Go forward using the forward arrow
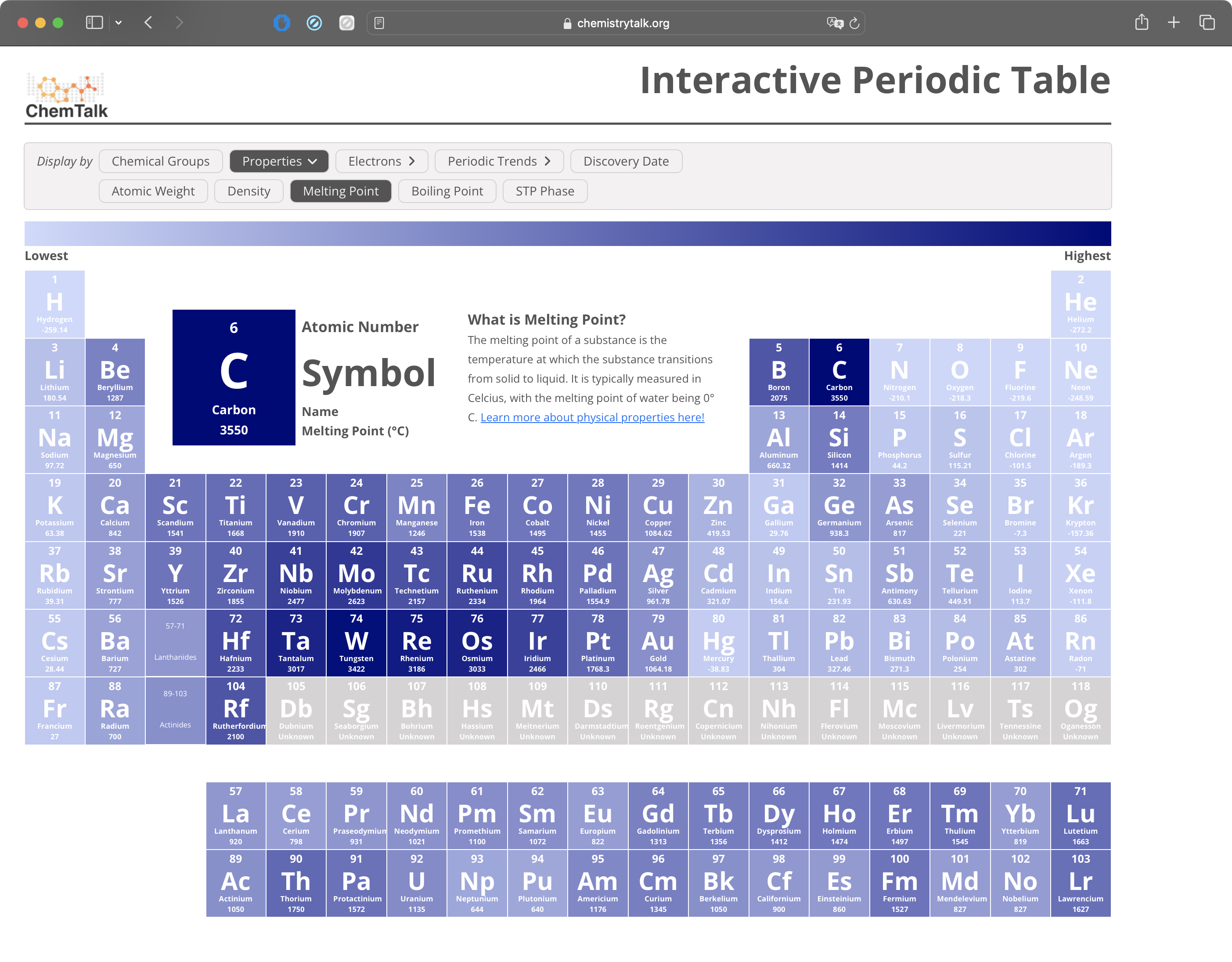This screenshot has width=1232, height=962. coord(179,22)
